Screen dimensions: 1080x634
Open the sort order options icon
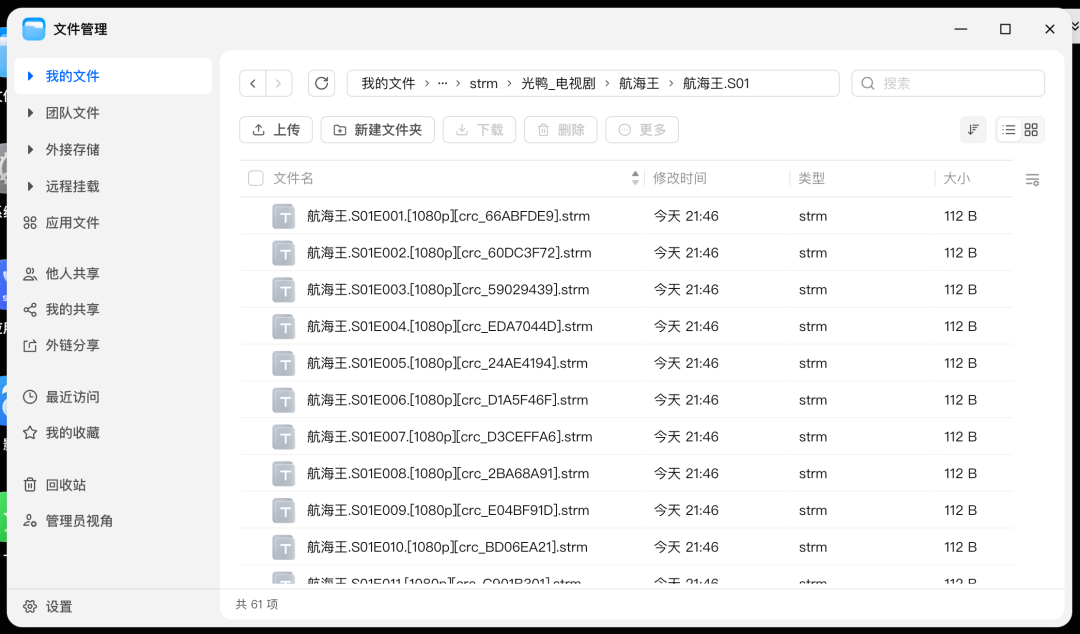[973, 130]
